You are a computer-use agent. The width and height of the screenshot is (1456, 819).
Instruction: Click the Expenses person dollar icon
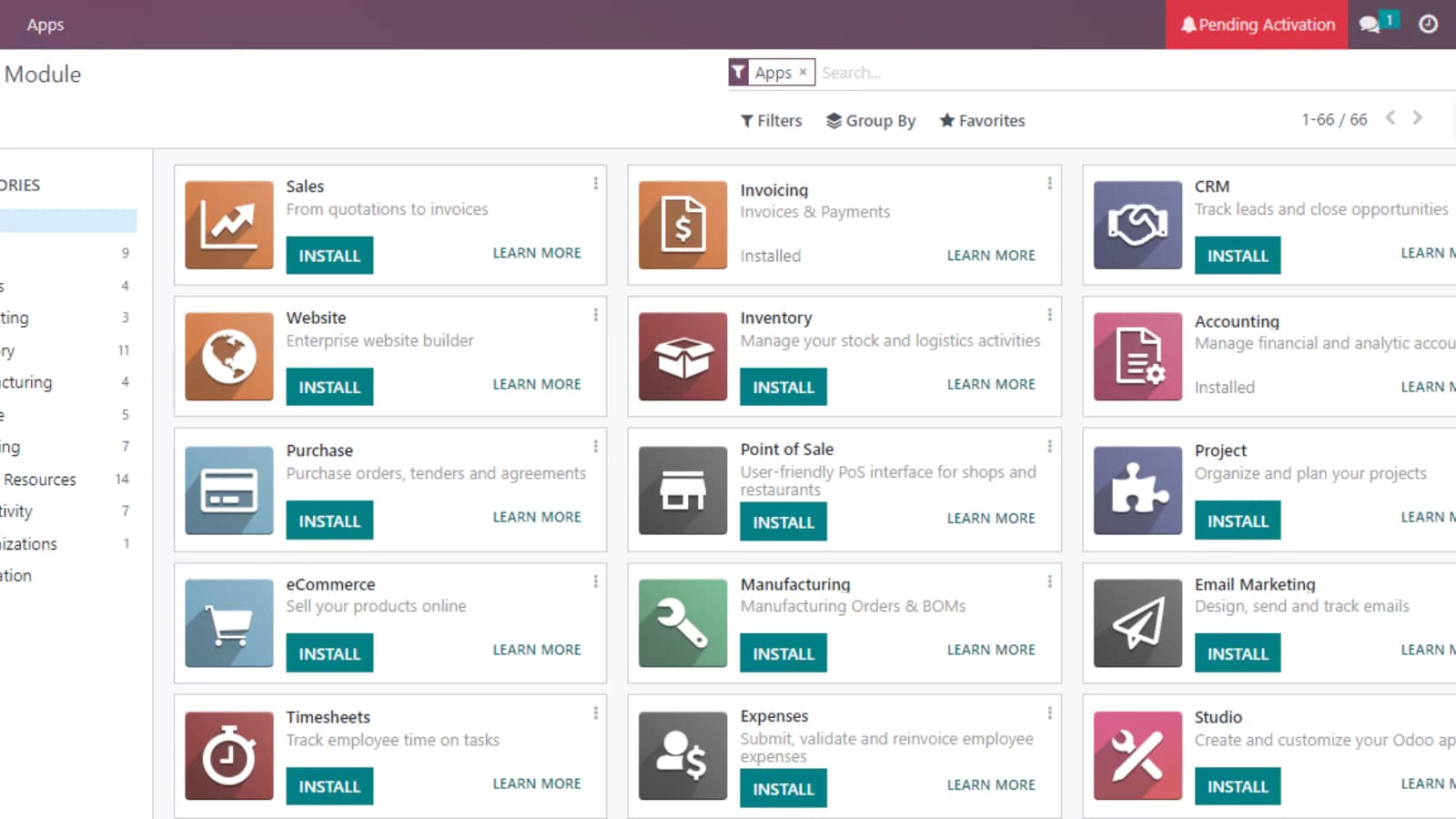coord(683,756)
